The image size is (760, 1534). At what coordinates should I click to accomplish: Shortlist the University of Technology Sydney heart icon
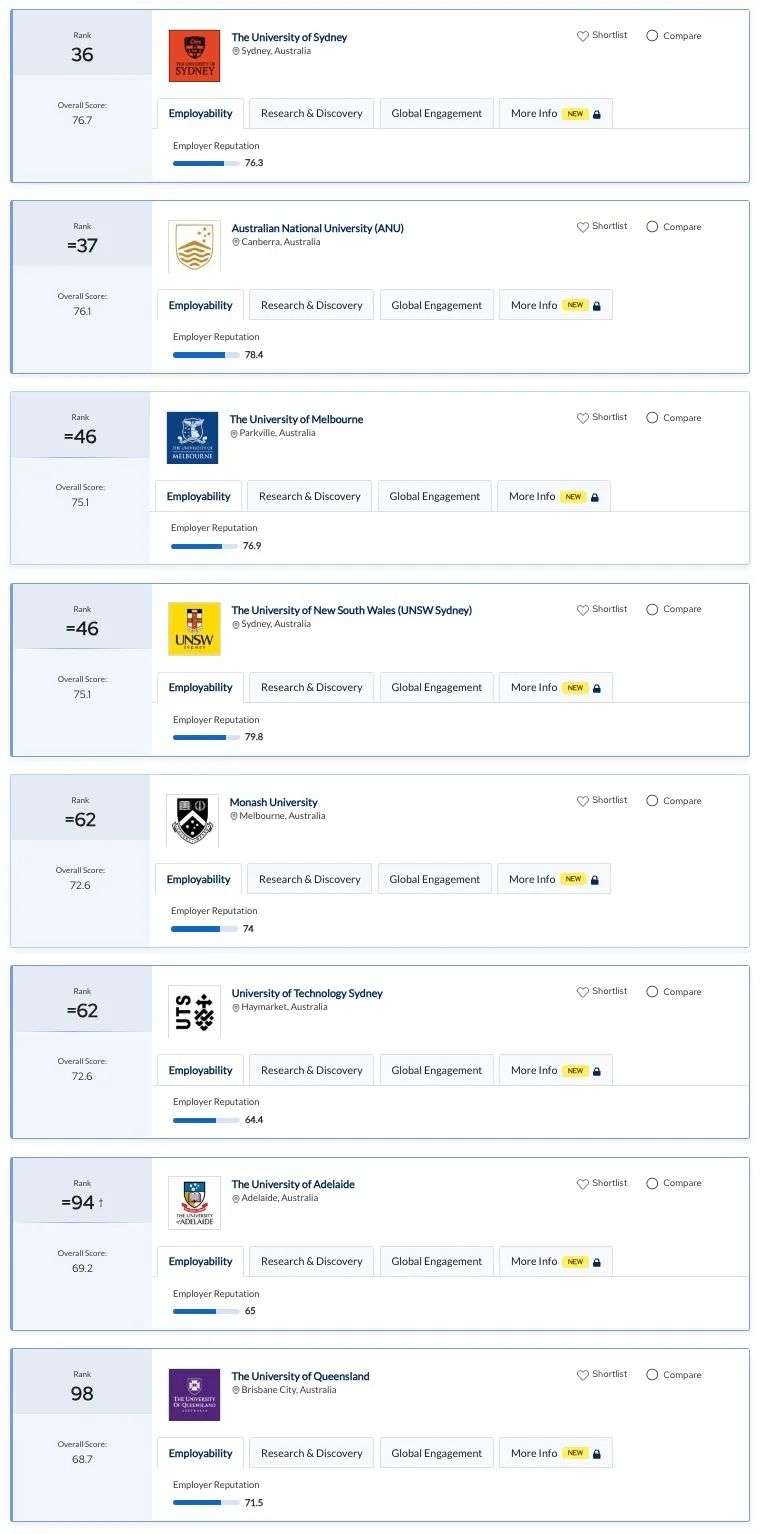(583, 992)
